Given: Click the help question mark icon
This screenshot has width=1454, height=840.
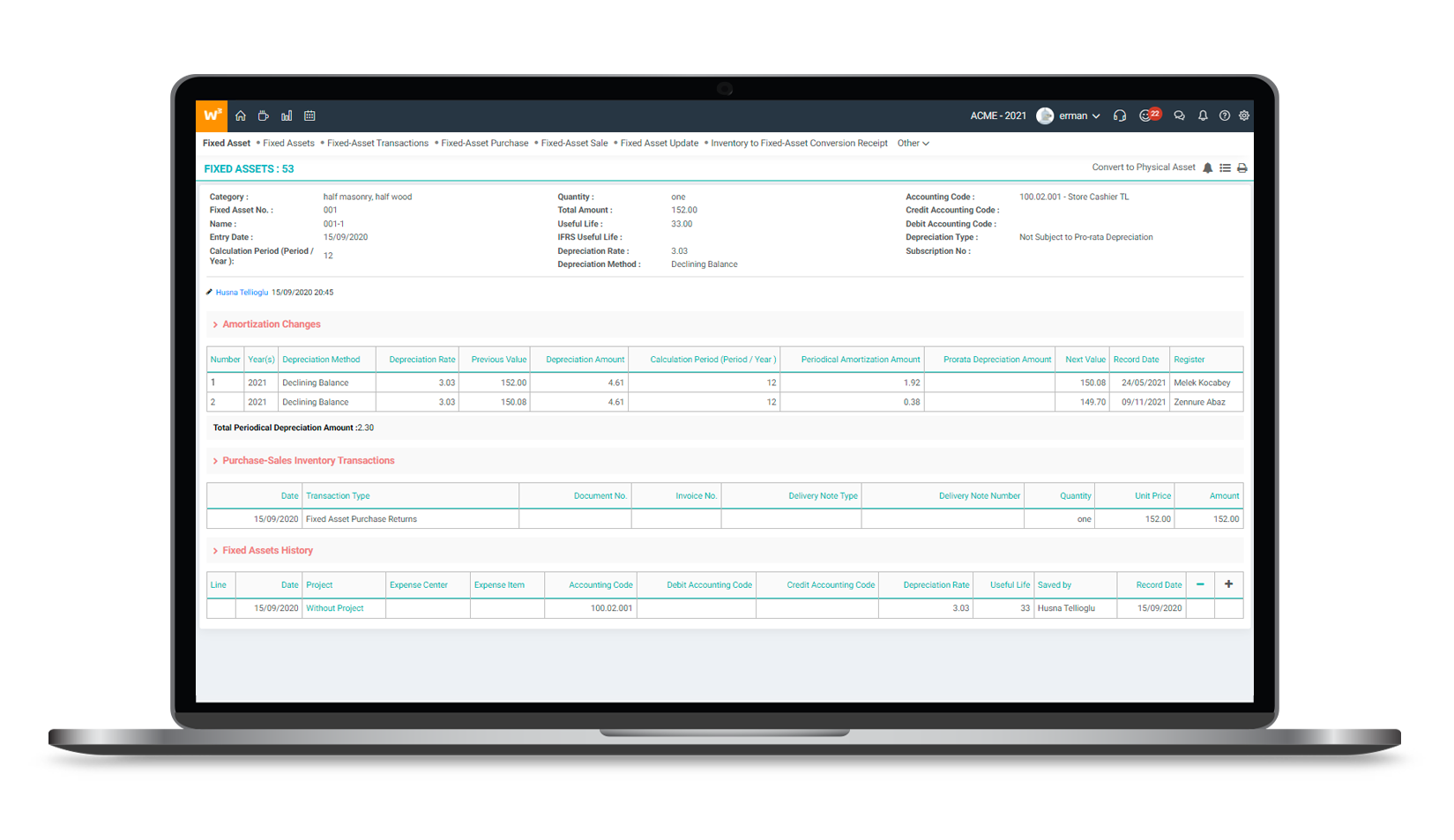Looking at the screenshot, I should 1224,115.
